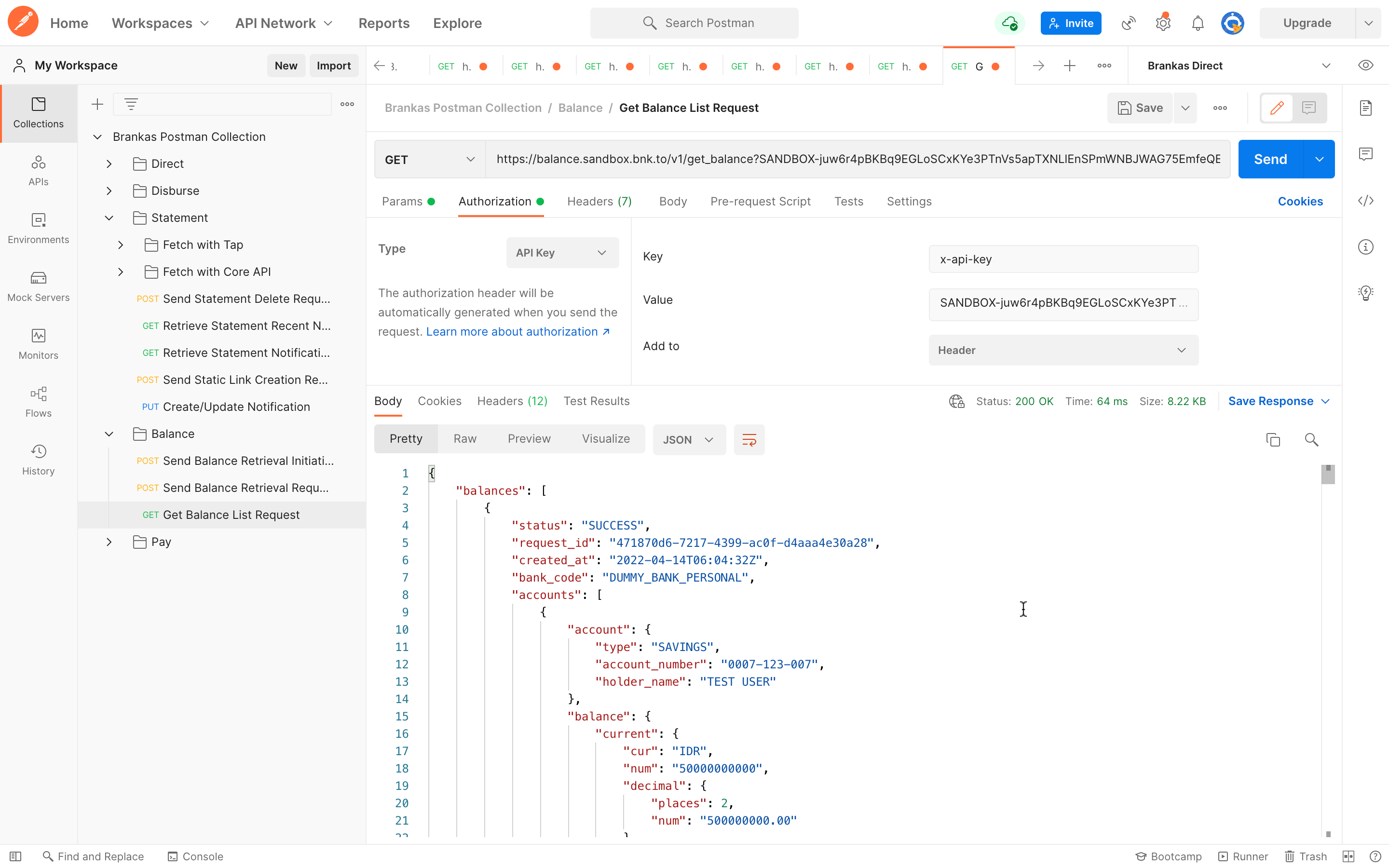This screenshot has height=868, width=1389.
Task: Toggle word wrap in response body
Action: (x=749, y=440)
